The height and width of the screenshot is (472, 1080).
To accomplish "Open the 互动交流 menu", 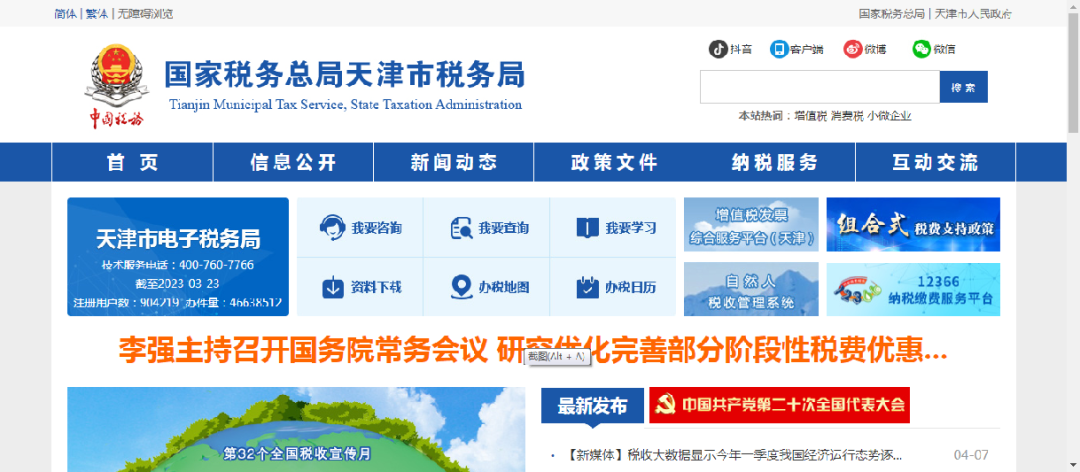I will [935, 162].
